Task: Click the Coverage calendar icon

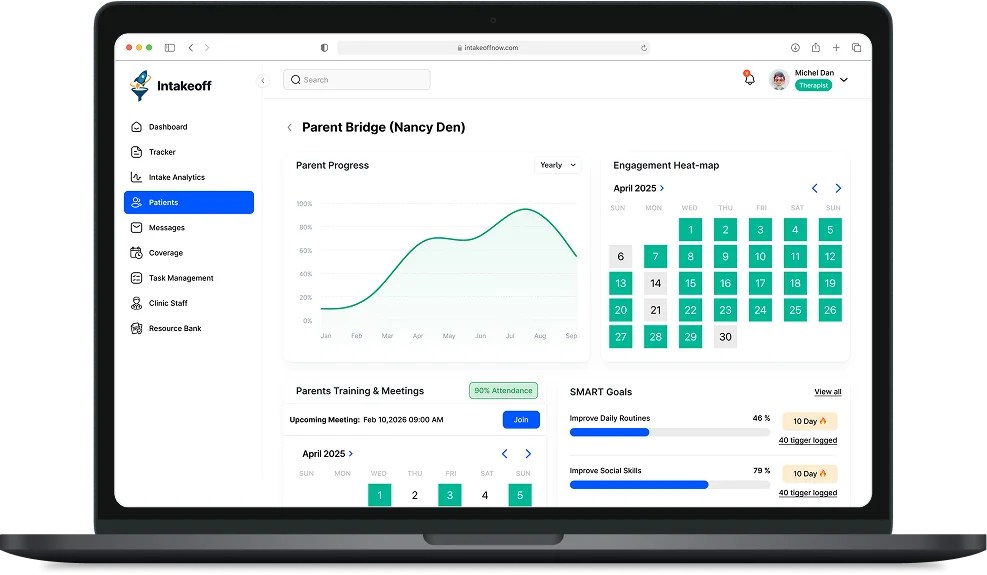Action: coord(136,253)
